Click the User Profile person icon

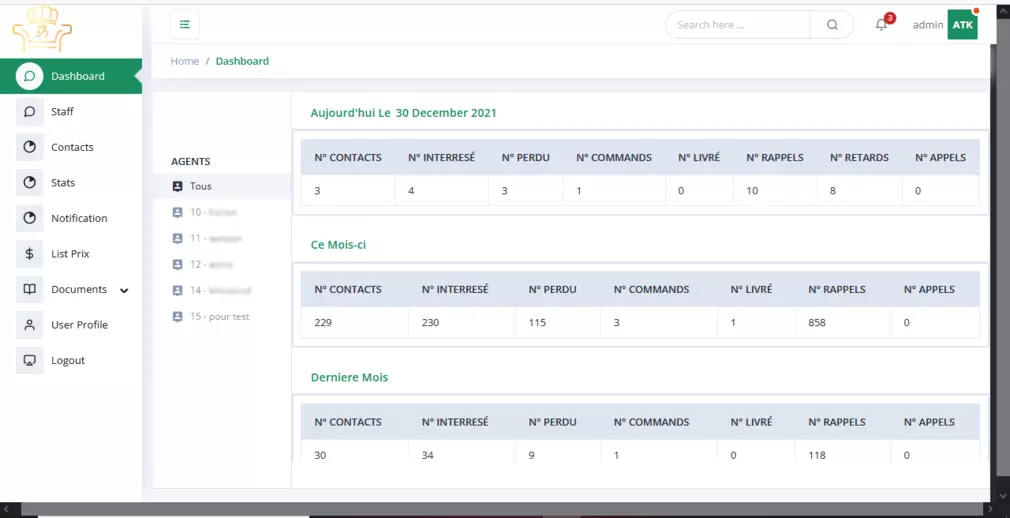click(x=30, y=325)
